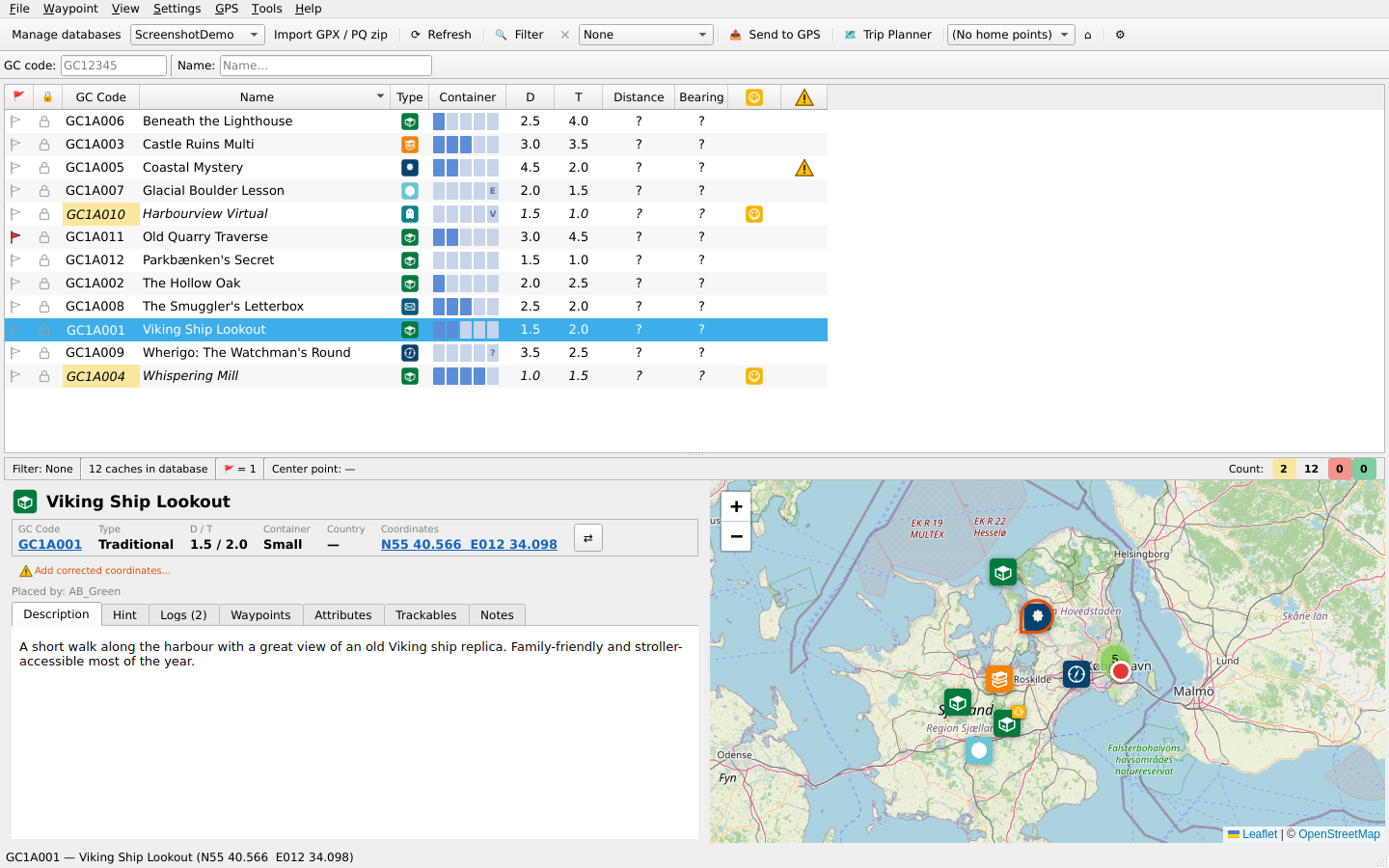The width and height of the screenshot is (1389, 868).
Task: Click the warning icon in Coastal Mystery row
Action: (804, 168)
